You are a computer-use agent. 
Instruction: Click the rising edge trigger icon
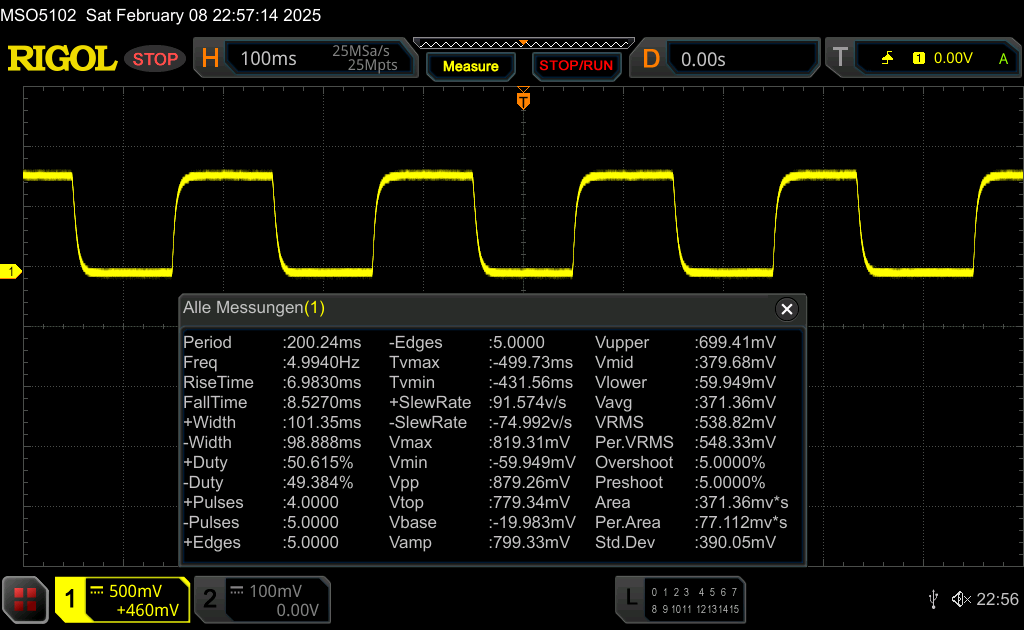click(888, 58)
